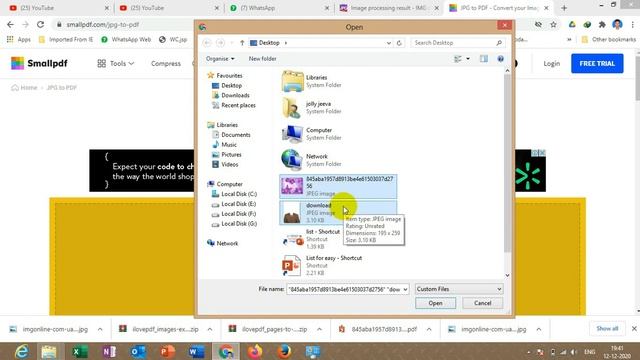Click the Cancel button in dialog
This screenshot has width=640, height=360.
483,303
